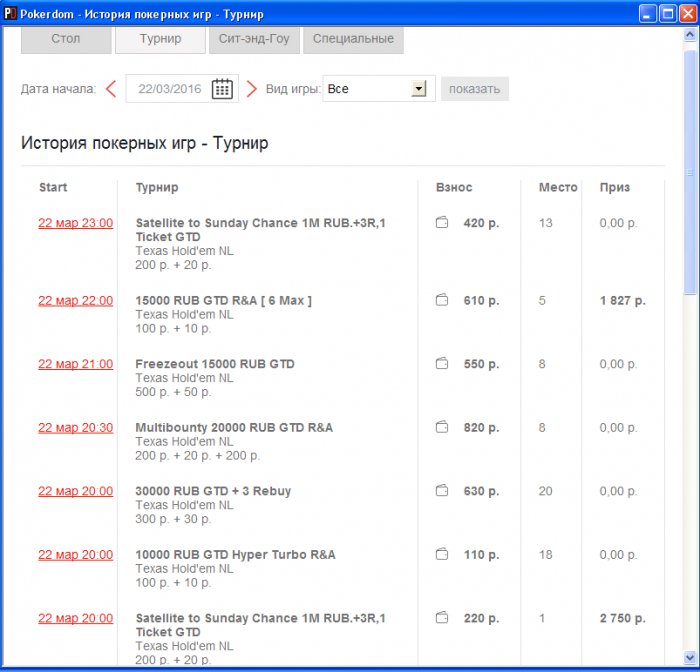The height and width of the screenshot is (672, 700).
Task: Click the Дата начала label
Action: pyautogui.click(x=58, y=89)
